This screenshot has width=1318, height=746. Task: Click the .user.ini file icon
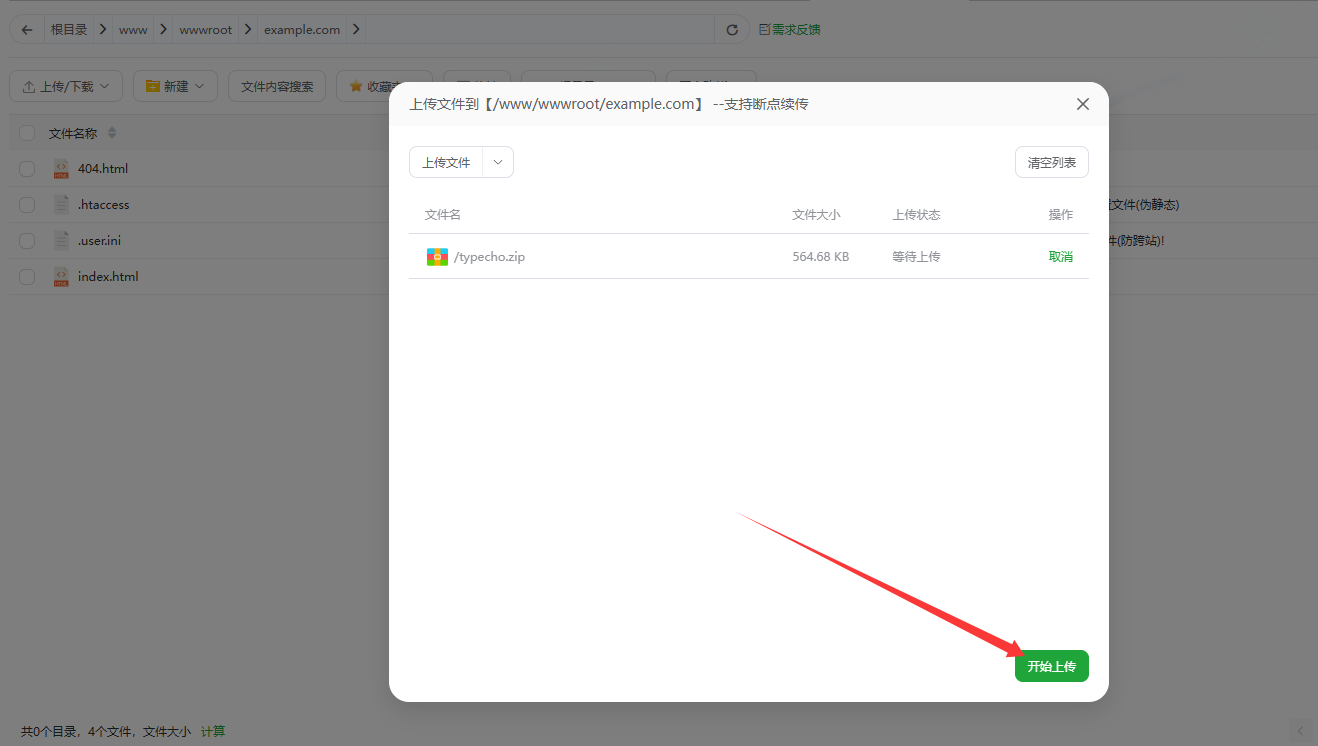click(61, 241)
